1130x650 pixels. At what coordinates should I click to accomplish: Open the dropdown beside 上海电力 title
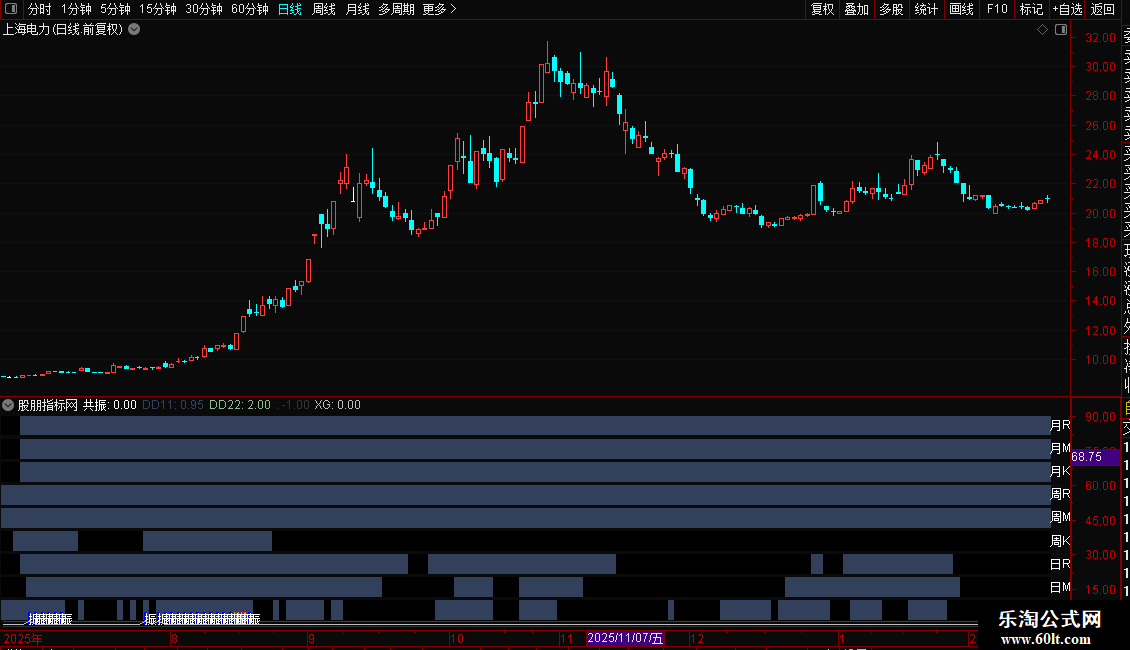pos(134,30)
